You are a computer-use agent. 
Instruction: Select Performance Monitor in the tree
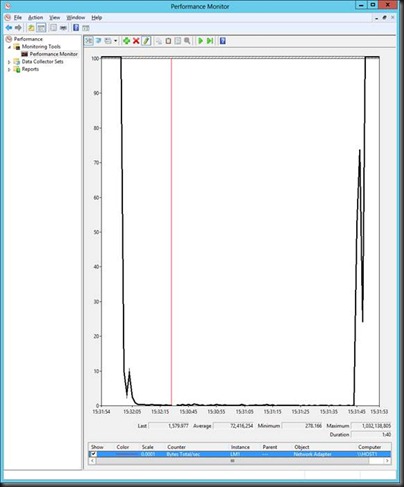tap(53, 54)
